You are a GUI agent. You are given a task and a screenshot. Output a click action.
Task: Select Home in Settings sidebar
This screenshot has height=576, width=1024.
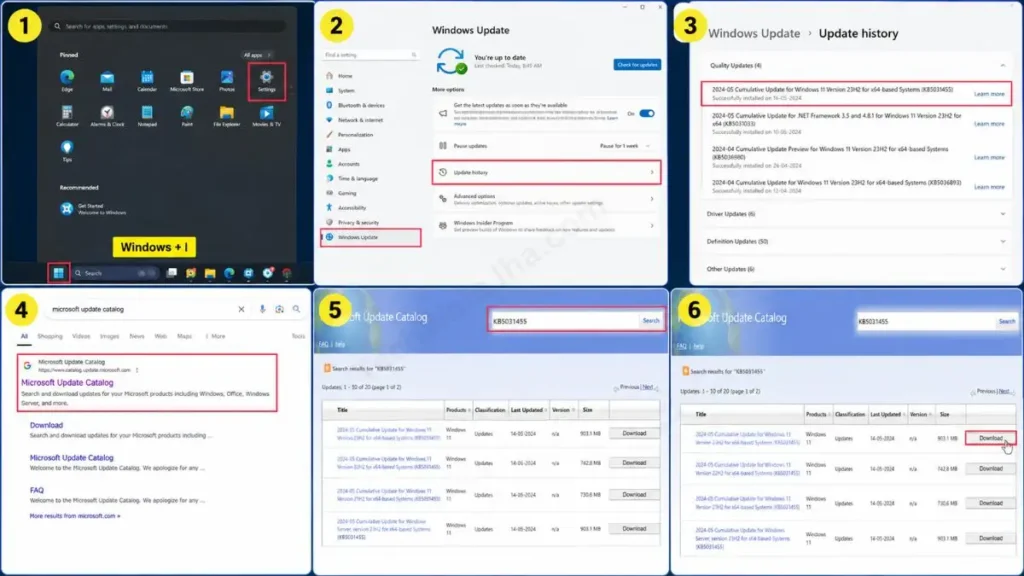(345, 76)
